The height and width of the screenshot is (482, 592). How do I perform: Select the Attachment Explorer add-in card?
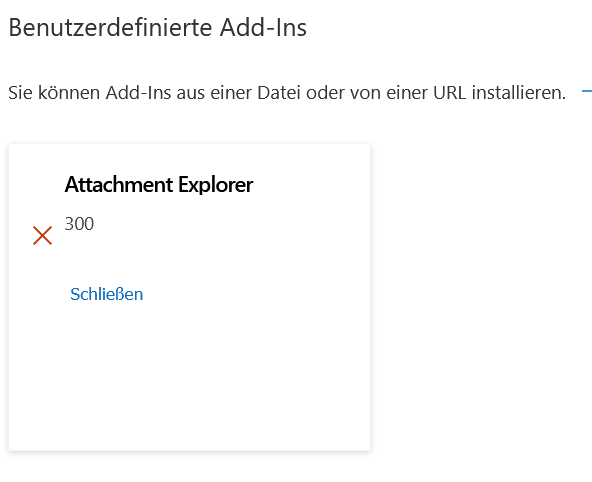tap(190, 297)
